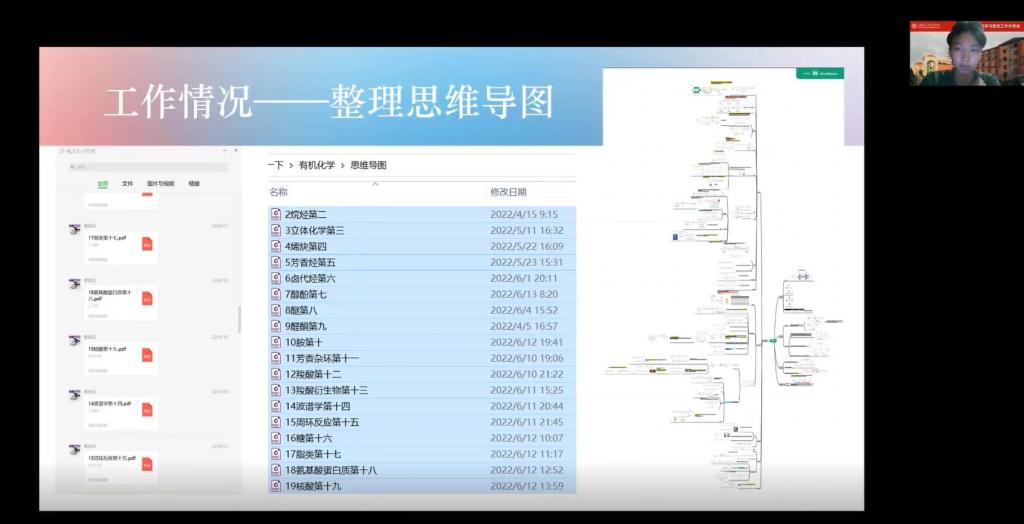Image resolution: width=1024 pixels, height=524 pixels.
Task: Select the file name 9醛酮第九
Action: tap(306, 326)
